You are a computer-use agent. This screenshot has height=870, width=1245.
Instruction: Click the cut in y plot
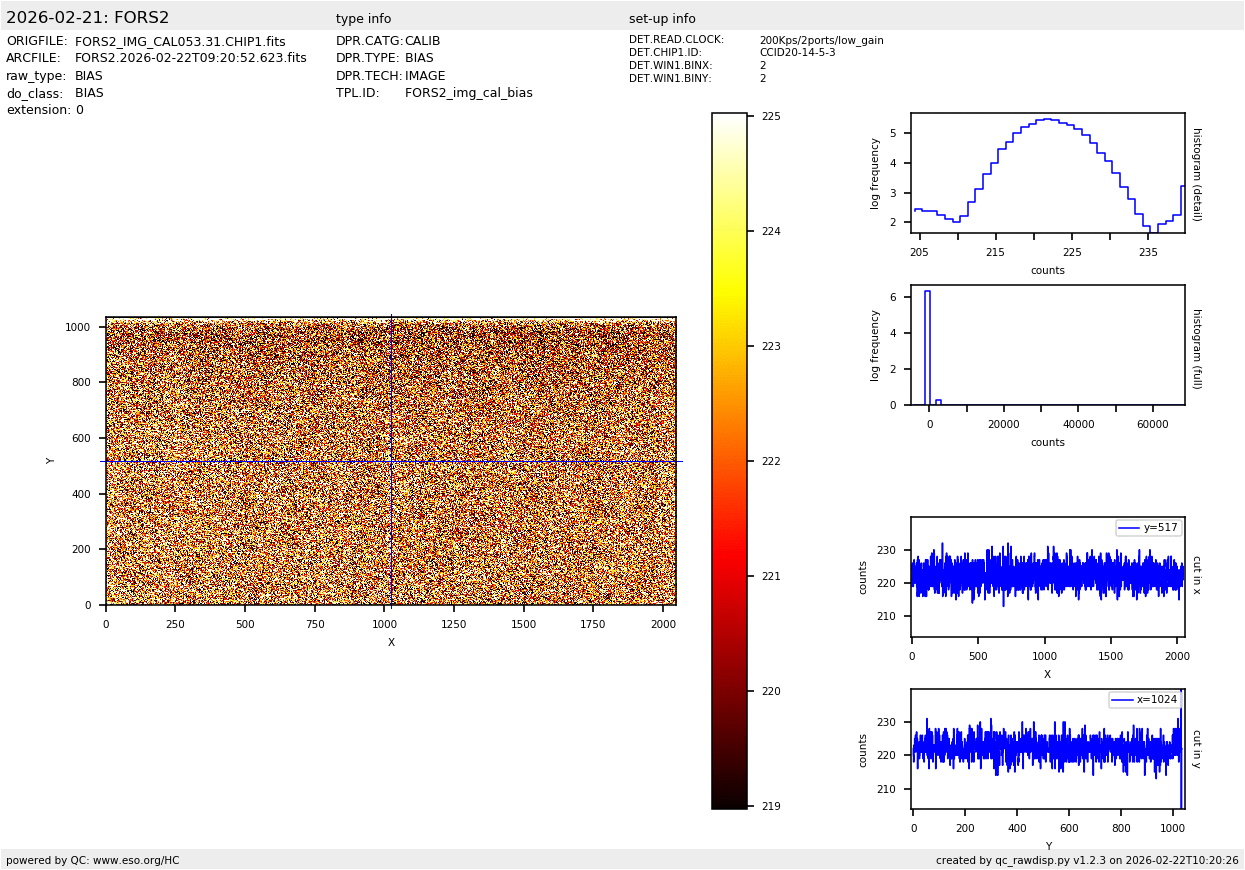tap(1047, 749)
